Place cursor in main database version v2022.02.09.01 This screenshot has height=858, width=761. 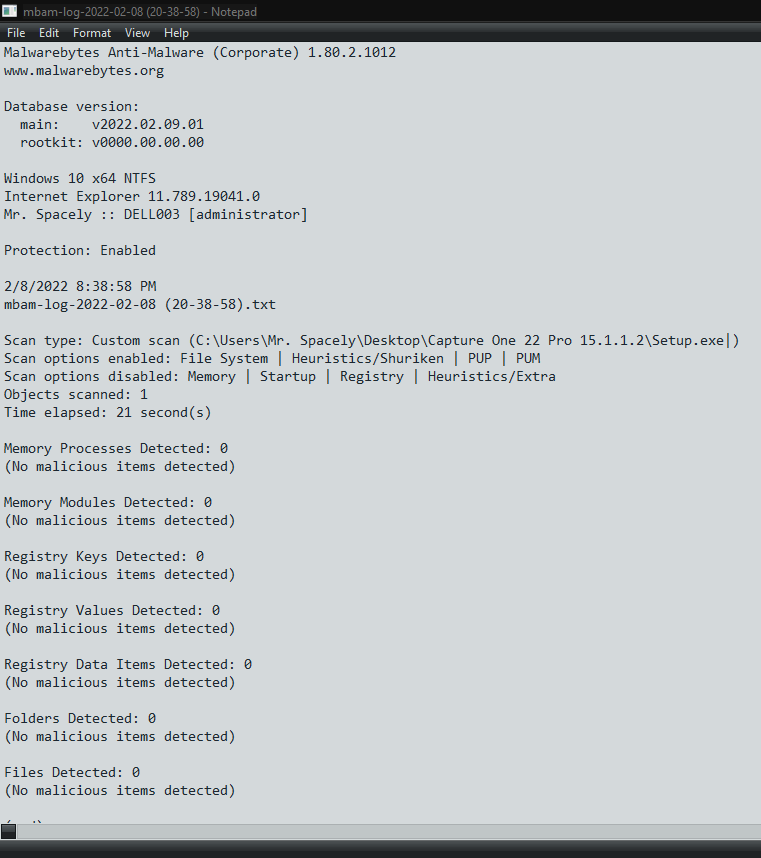coord(148,124)
